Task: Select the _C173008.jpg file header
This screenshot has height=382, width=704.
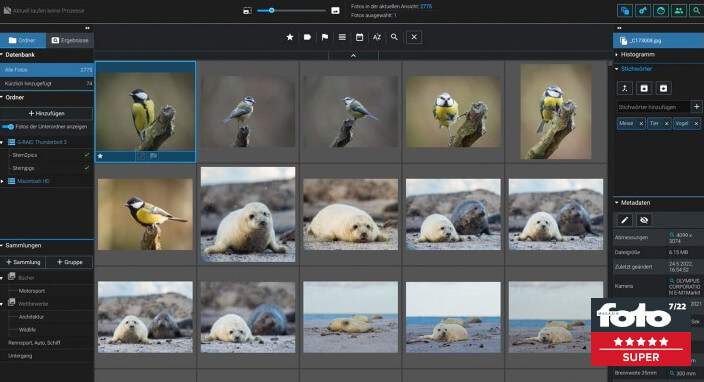Action: click(x=658, y=40)
